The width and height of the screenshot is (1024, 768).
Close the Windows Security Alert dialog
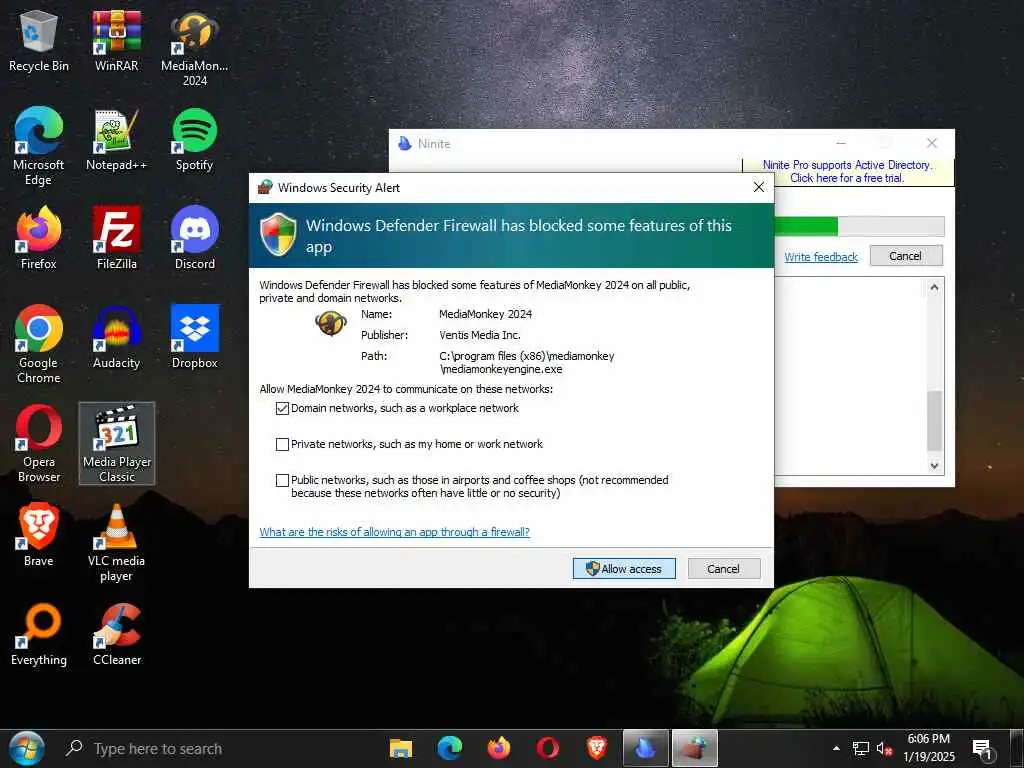point(759,187)
